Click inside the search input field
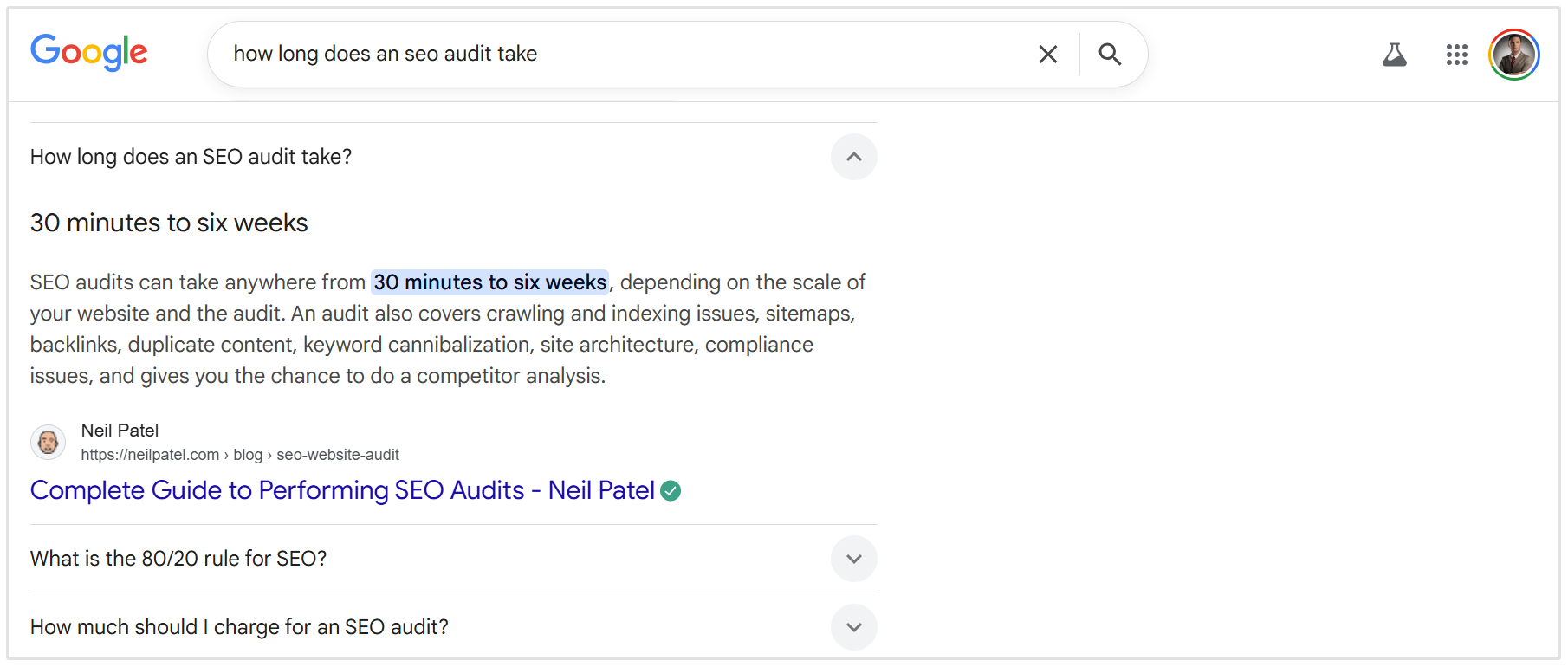 (x=606, y=54)
